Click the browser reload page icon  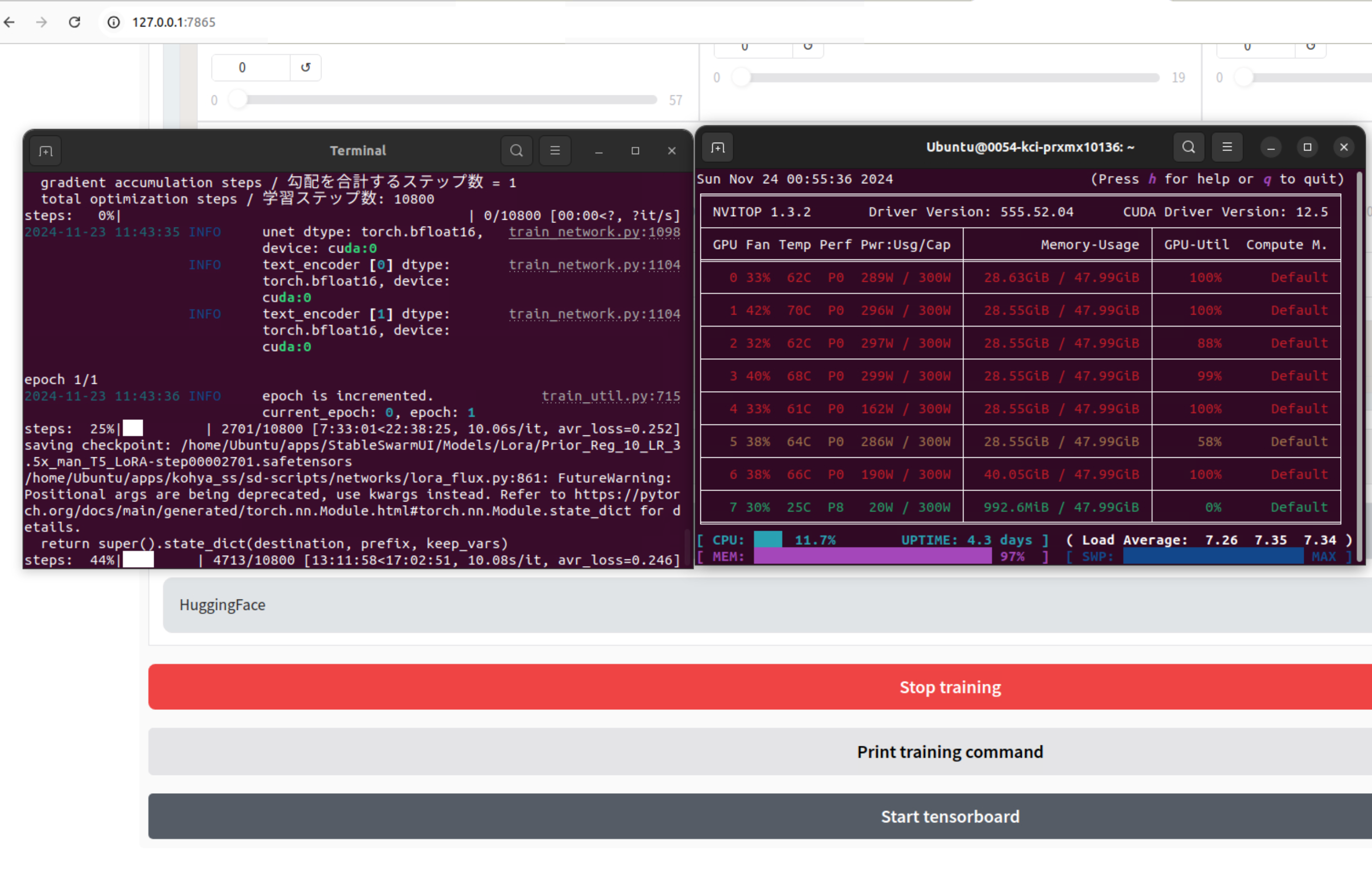(x=74, y=22)
